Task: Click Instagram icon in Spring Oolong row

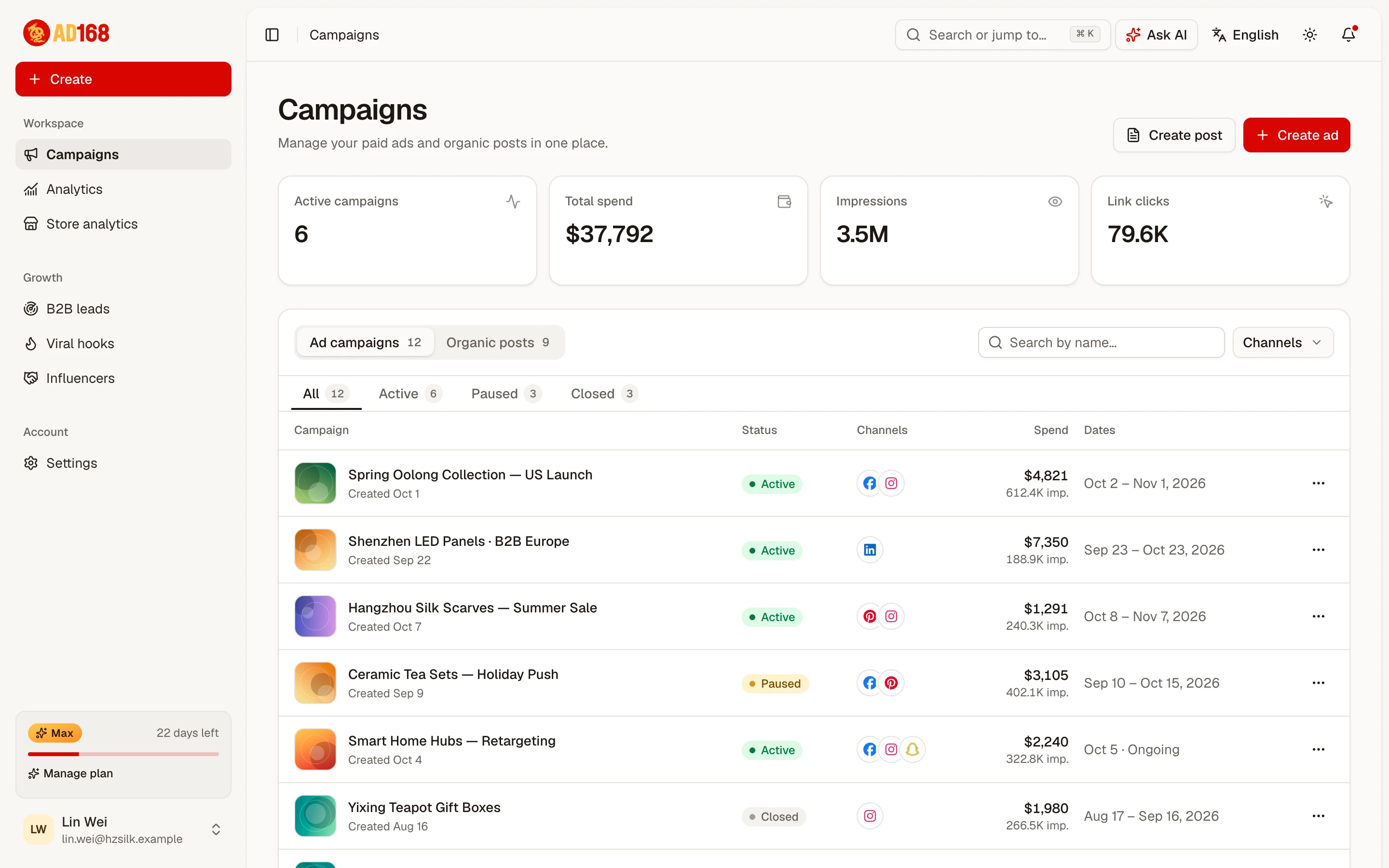Action: [x=891, y=483]
